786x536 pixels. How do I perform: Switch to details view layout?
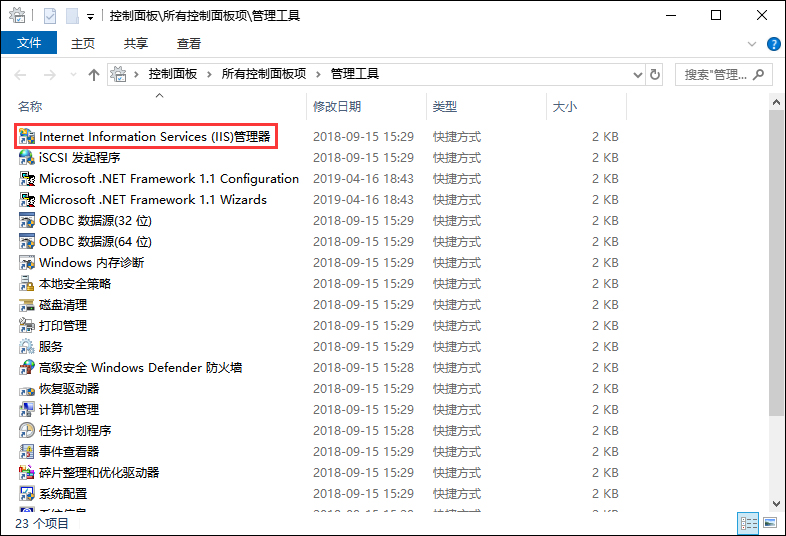(748, 523)
